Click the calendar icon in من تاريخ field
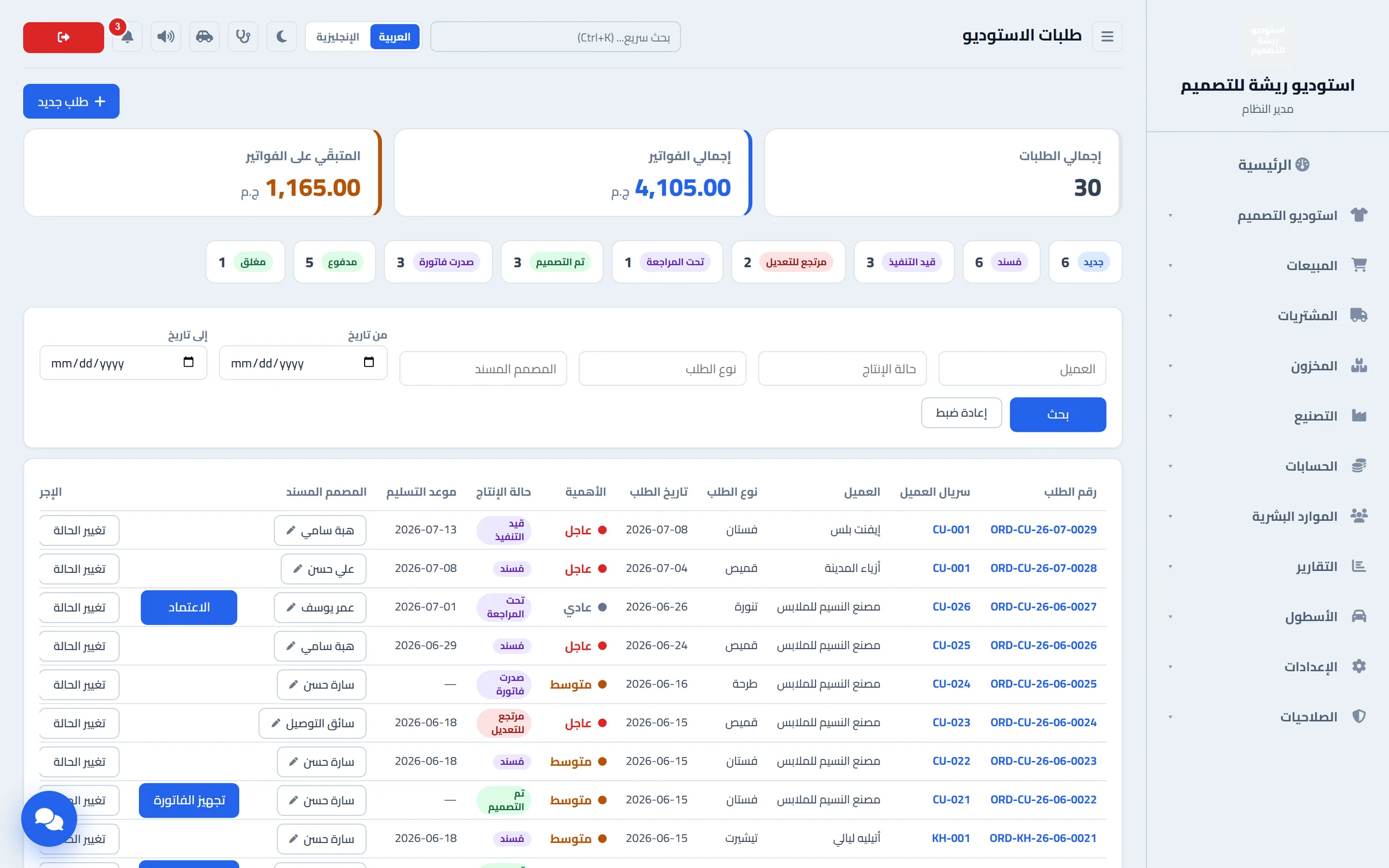The width and height of the screenshot is (1389, 868). click(369, 362)
